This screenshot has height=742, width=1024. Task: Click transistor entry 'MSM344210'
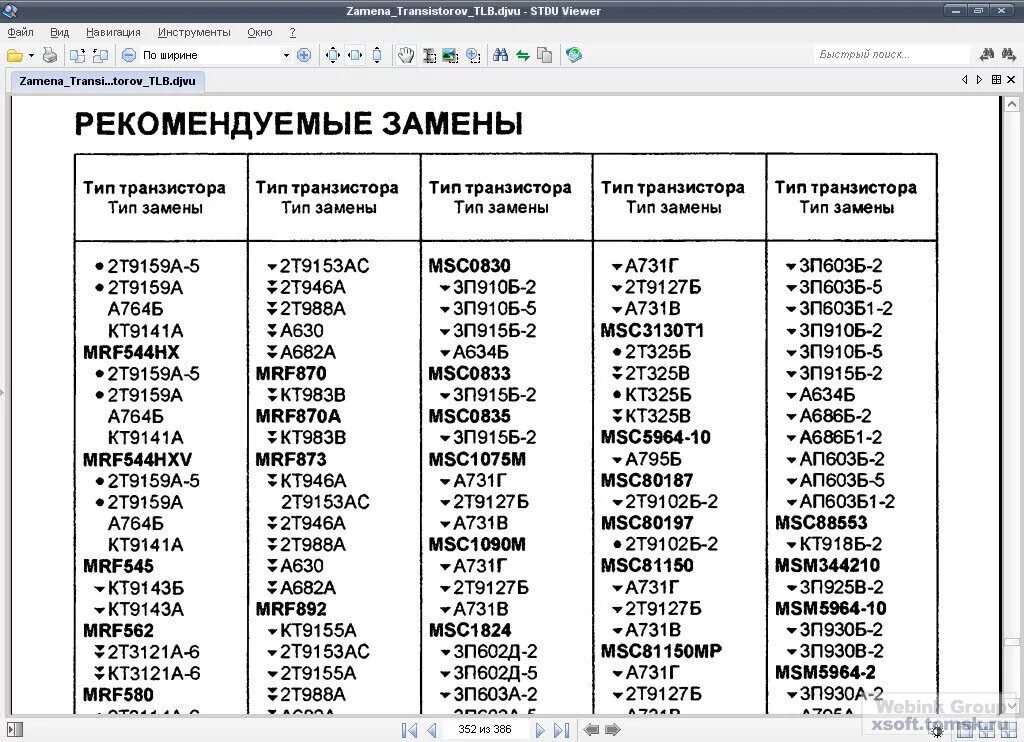[827, 565]
